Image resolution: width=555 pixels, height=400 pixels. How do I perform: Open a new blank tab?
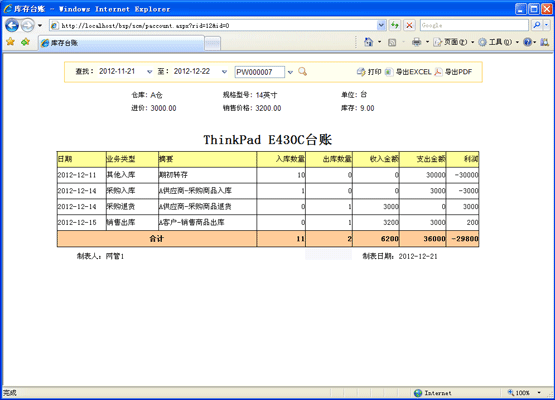click(x=213, y=44)
